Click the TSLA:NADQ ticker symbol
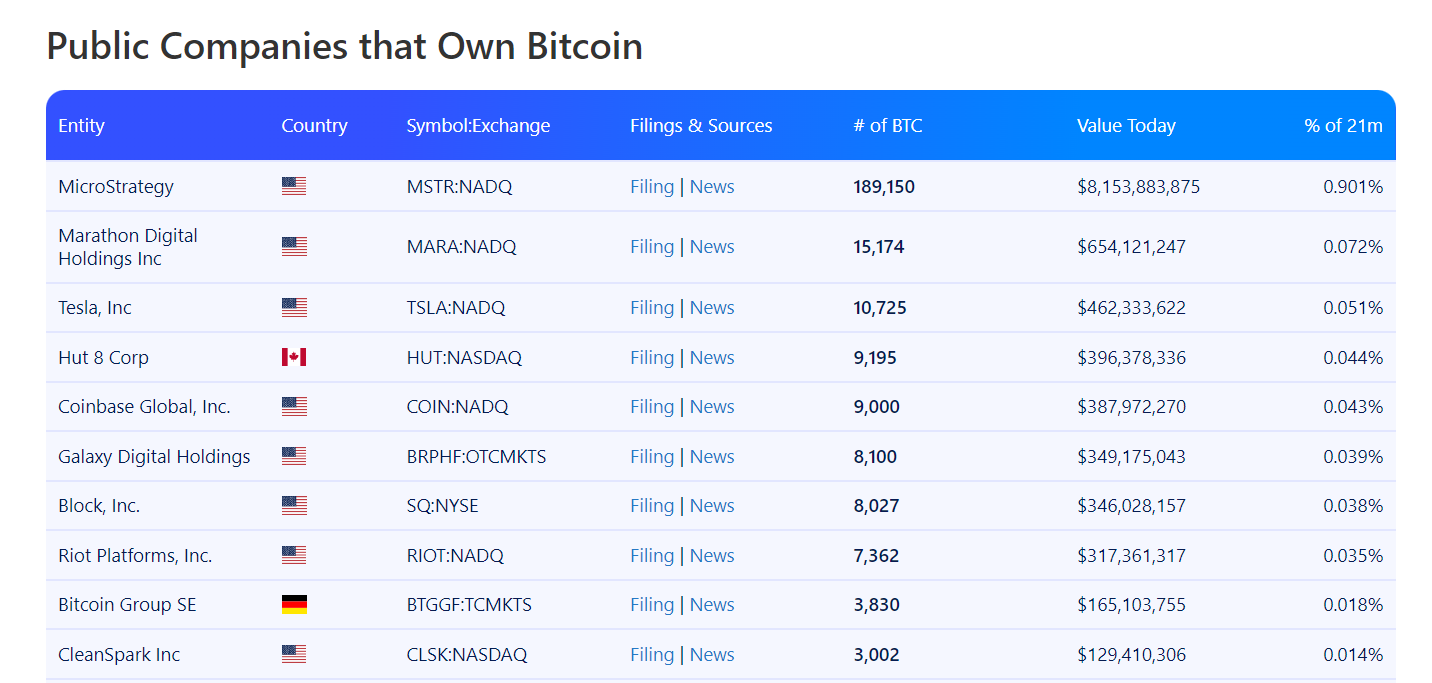Image resolution: width=1432 pixels, height=683 pixels. pyautogui.click(x=456, y=308)
